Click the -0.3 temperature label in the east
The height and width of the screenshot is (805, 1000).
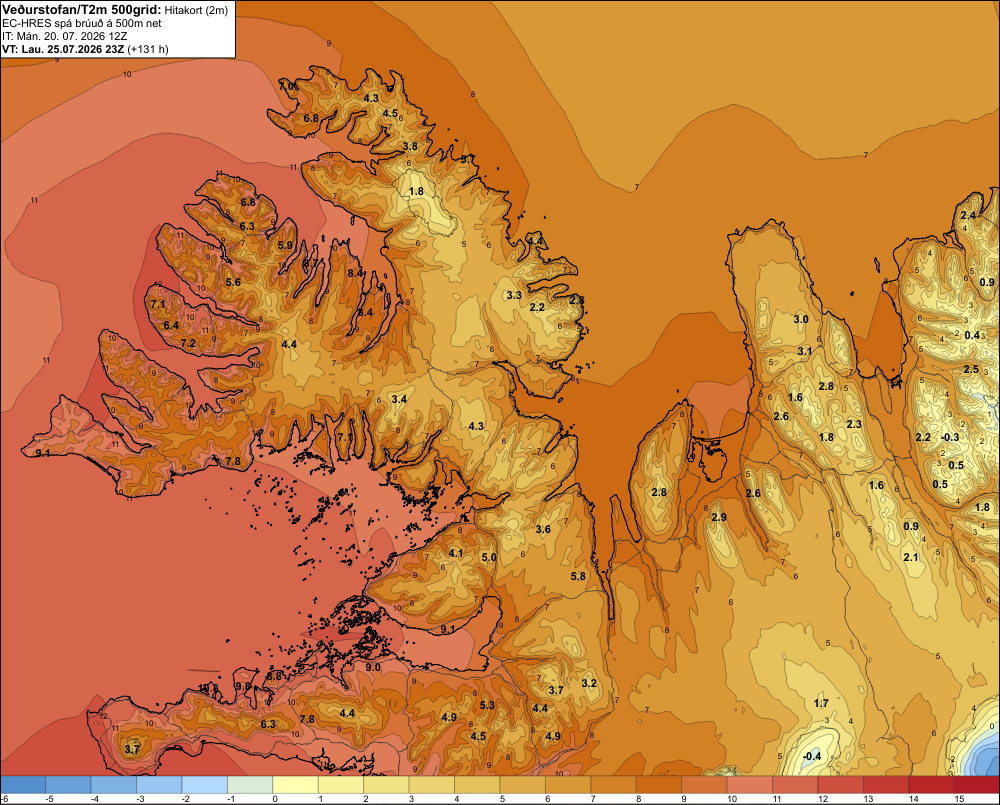(x=950, y=437)
